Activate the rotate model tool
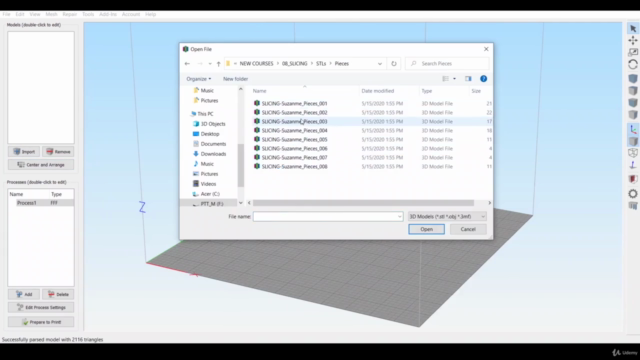 [633, 64]
